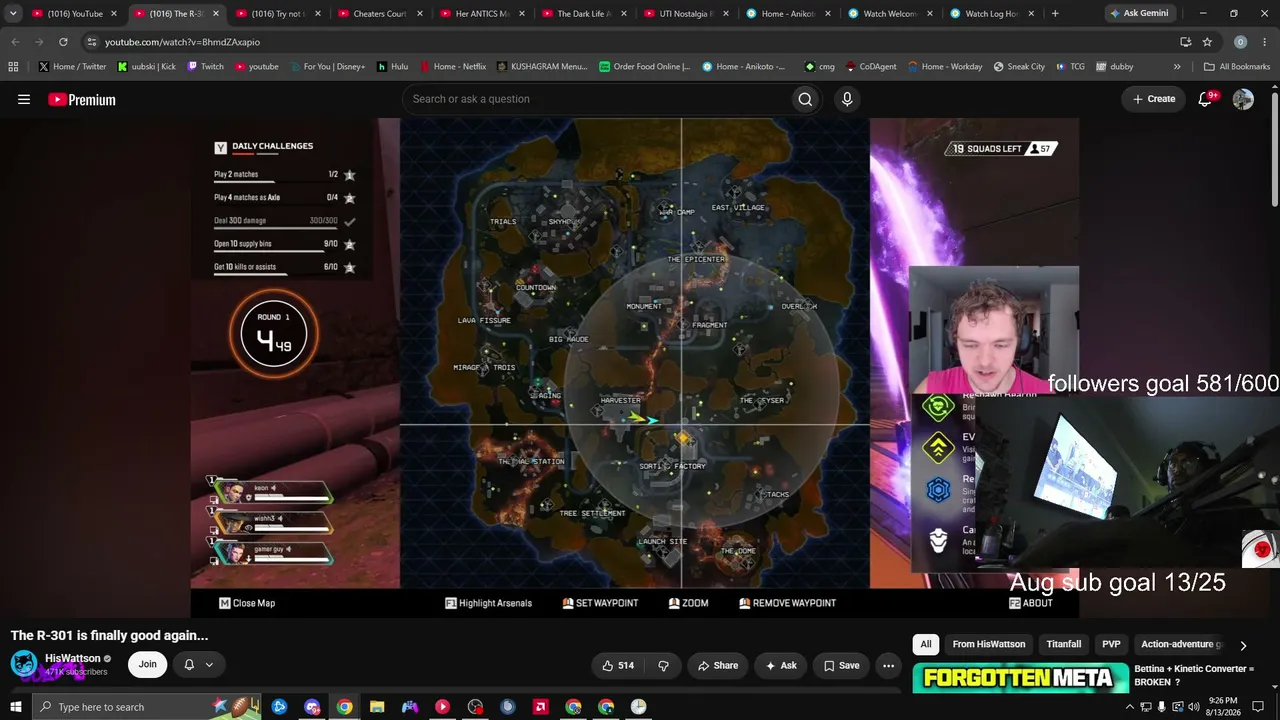Open a new browser tab
This screenshot has width=1280, height=720.
pyautogui.click(x=1055, y=14)
